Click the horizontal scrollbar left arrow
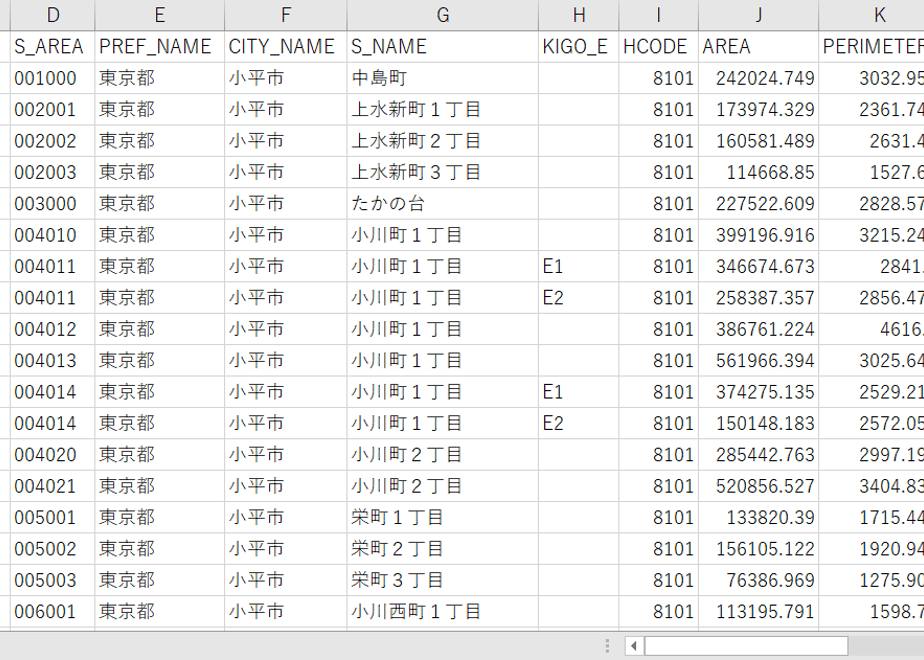 (x=634, y=646)
